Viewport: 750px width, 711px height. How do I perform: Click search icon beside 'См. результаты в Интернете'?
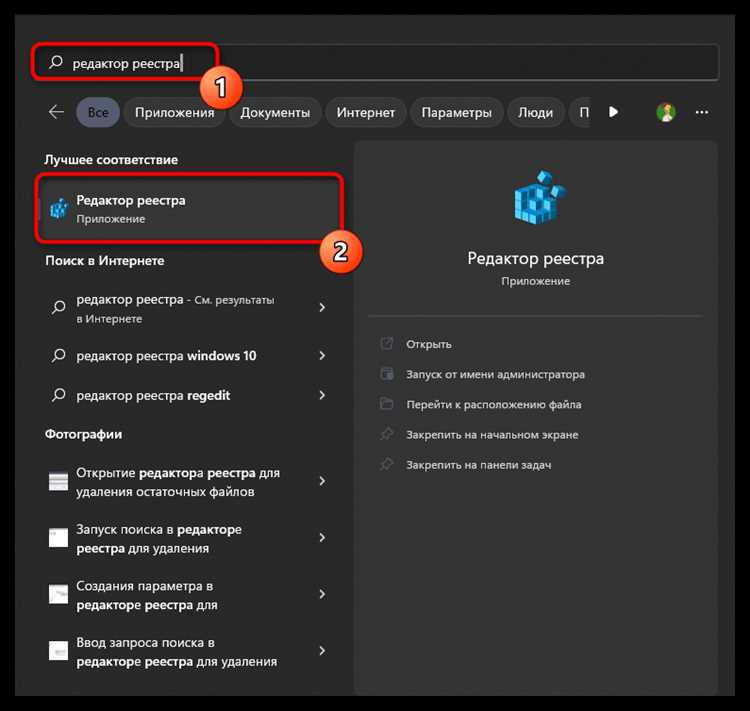point(59,307)
